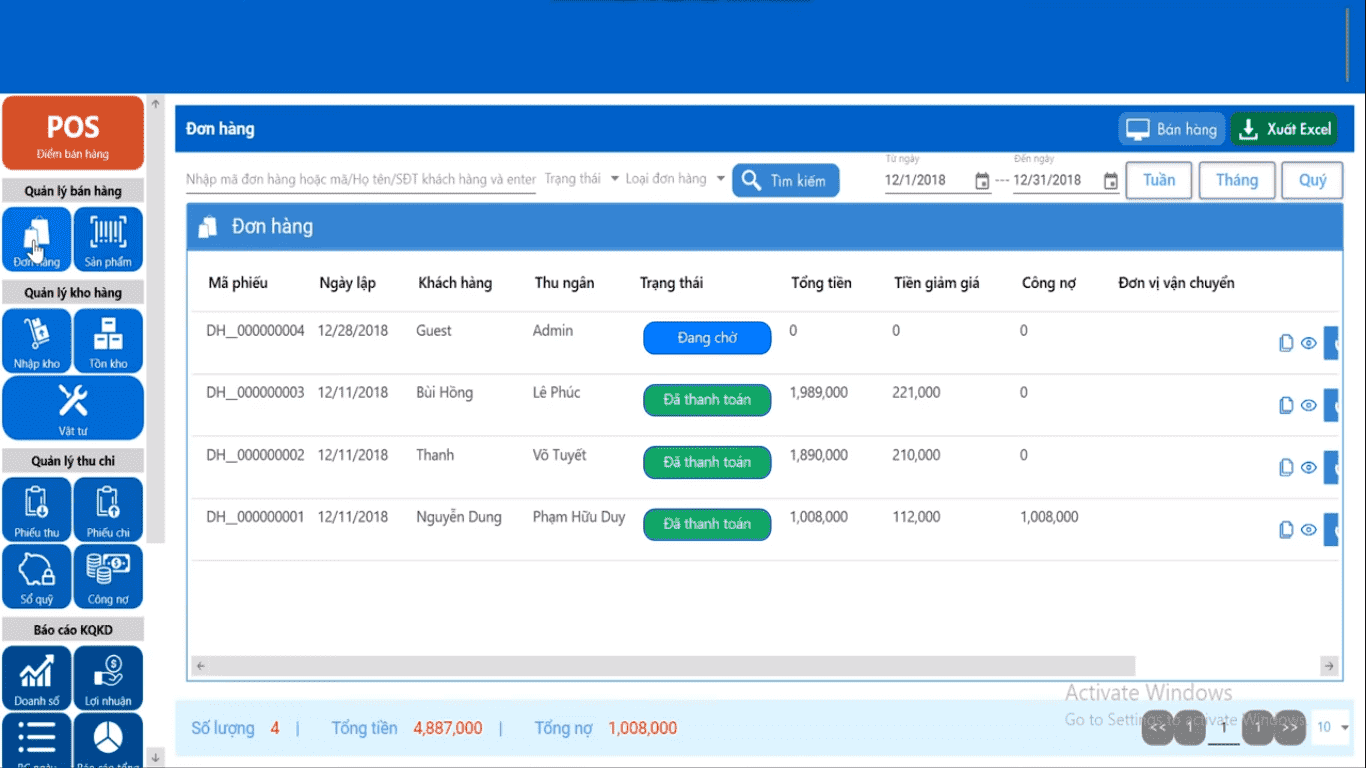Open the Công nợ icon

(108, 577)
